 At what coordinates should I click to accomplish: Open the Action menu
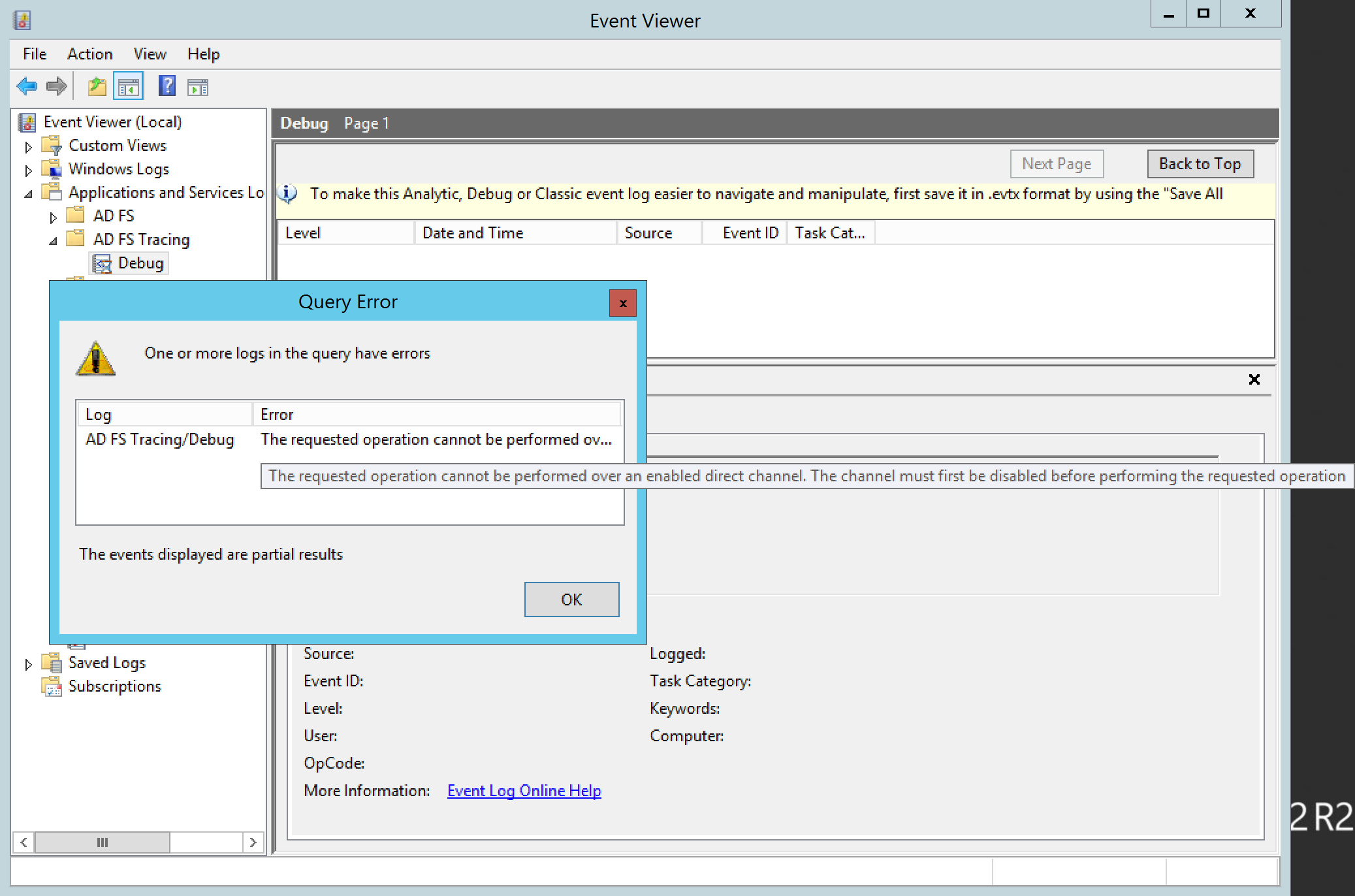[x=89, y=54]
